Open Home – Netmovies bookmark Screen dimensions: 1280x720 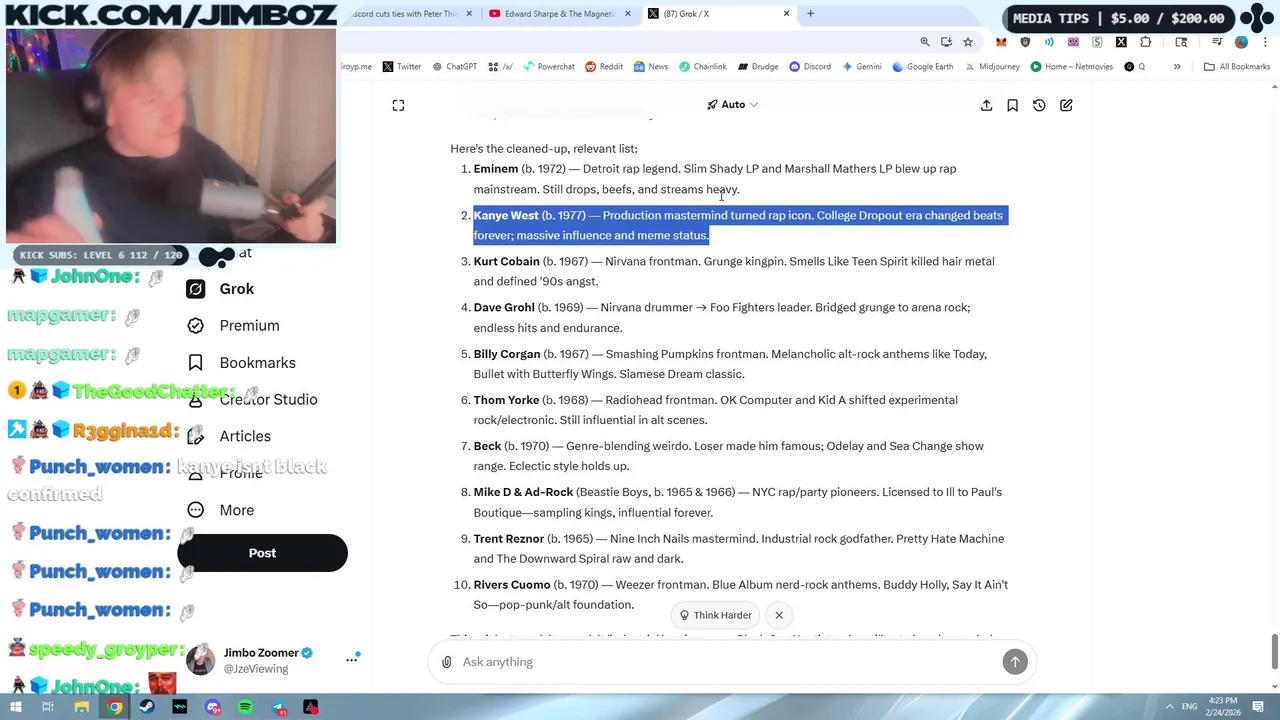(x=1071, y=67)
